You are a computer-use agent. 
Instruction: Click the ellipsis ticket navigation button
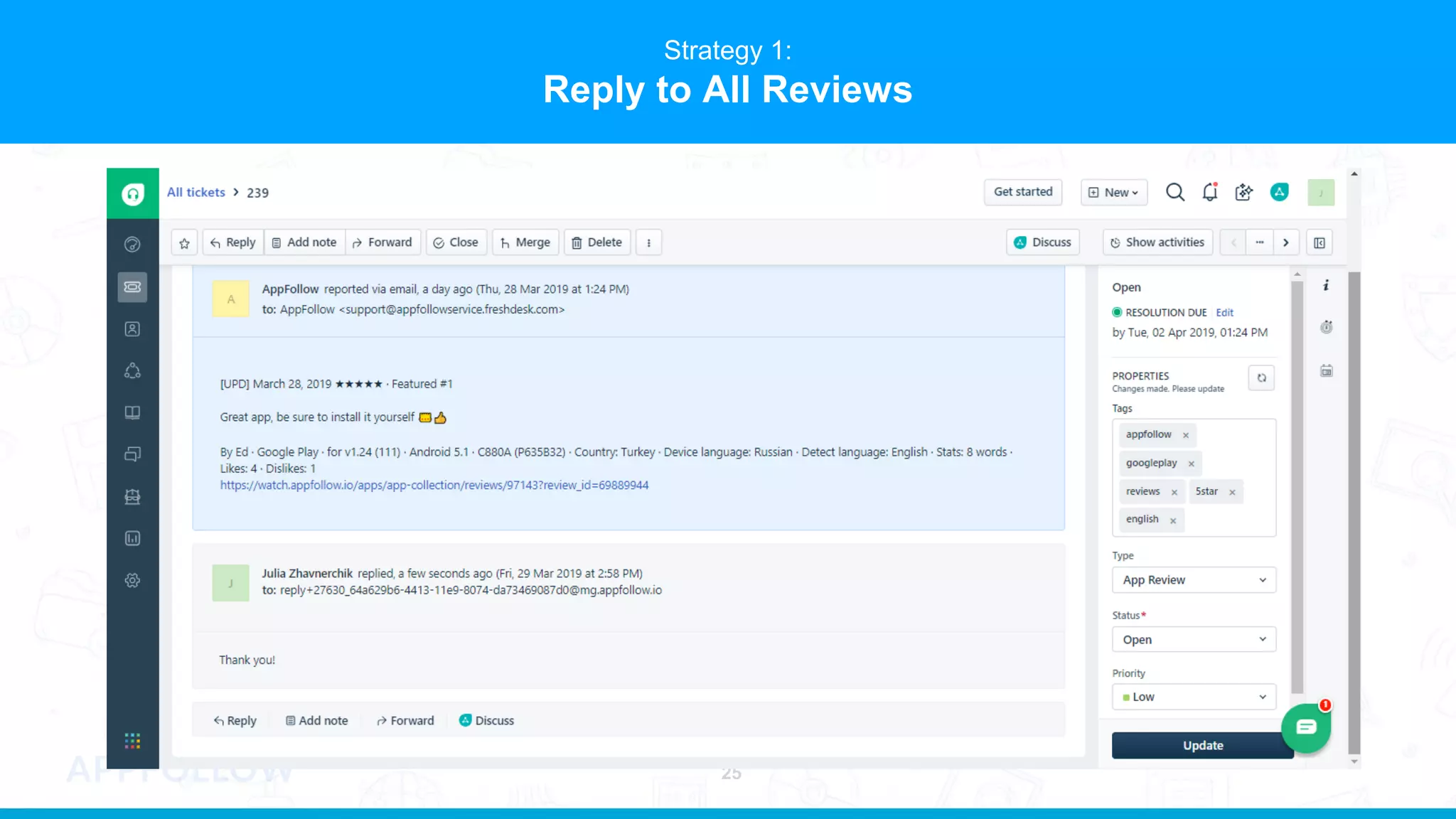coord(1260,242)
